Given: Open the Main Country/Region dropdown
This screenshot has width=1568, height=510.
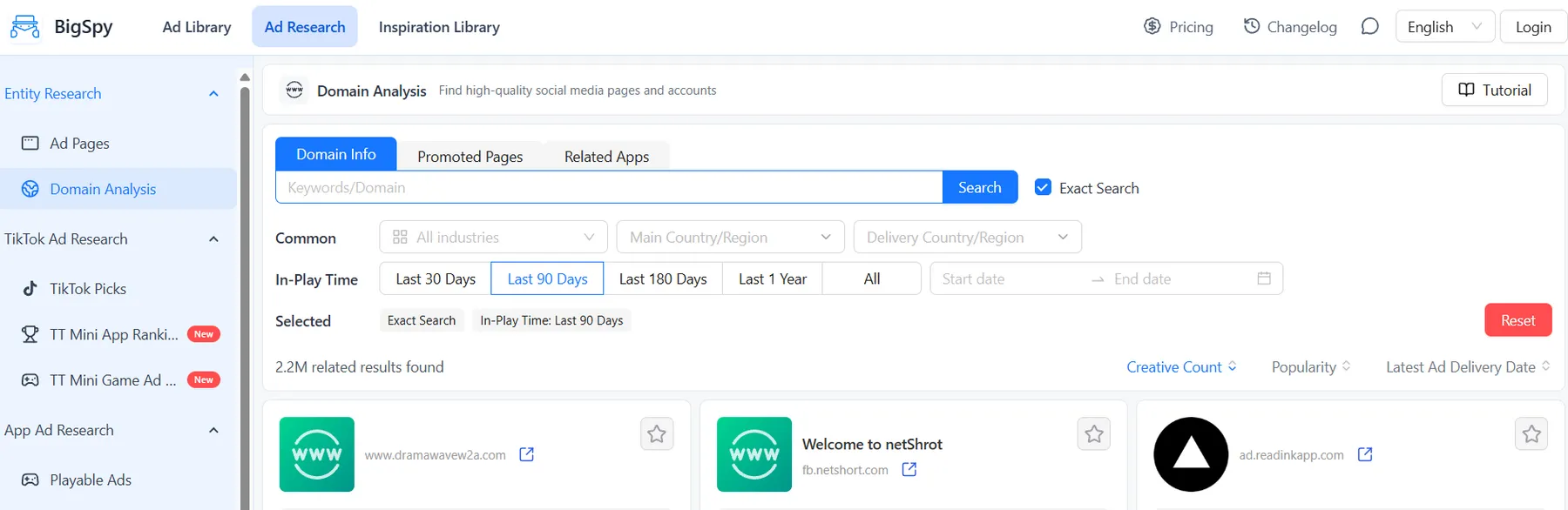Looking at the screenshot, I should [x=731, y=237].
